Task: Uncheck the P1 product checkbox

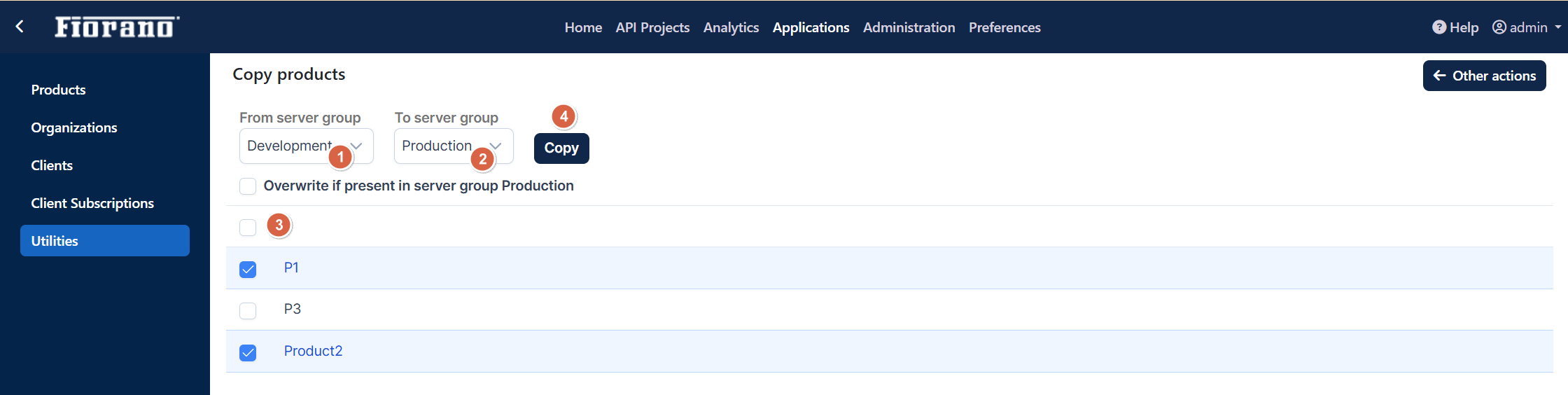Action: click(248, 269)
